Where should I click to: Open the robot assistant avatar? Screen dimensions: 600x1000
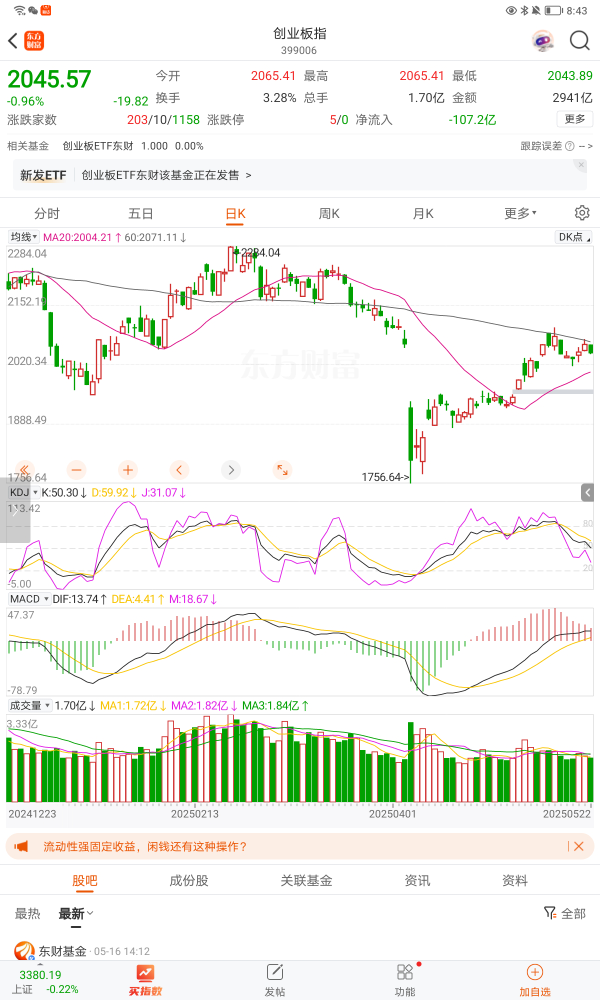(x=543, y=41)
